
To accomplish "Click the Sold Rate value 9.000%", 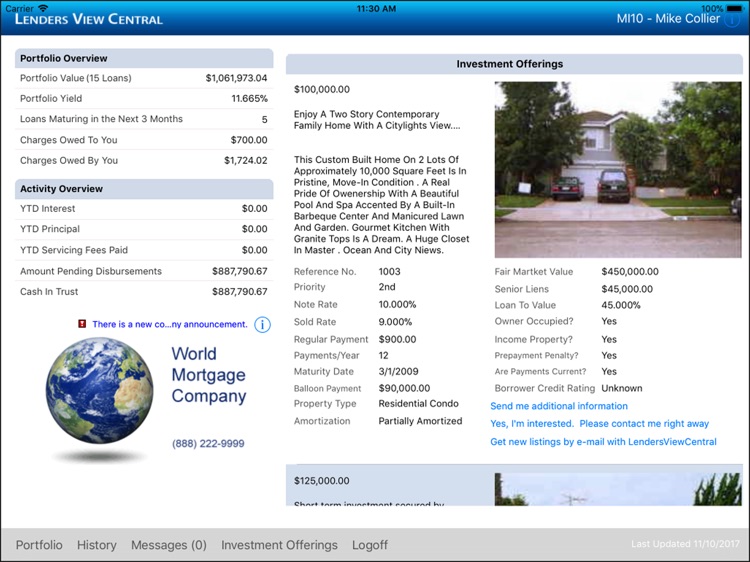I will click(395, 322).
